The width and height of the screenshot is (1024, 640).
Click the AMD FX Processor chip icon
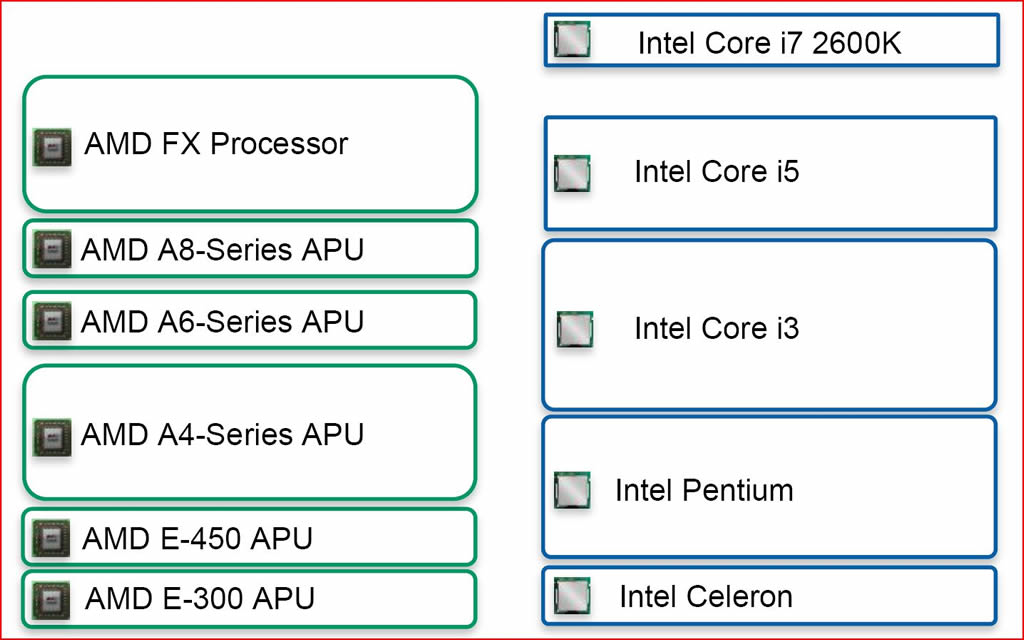pos(52,147)
